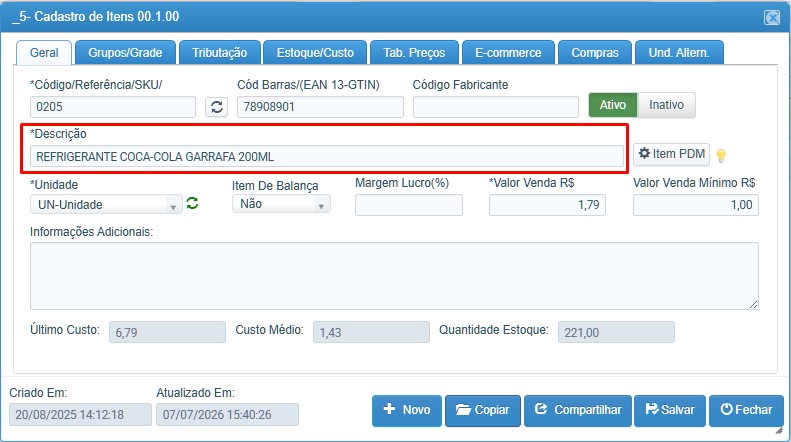Viewport: 791px width, 442px height.
Task: Click the Fechar button
Action: (746, 410)
